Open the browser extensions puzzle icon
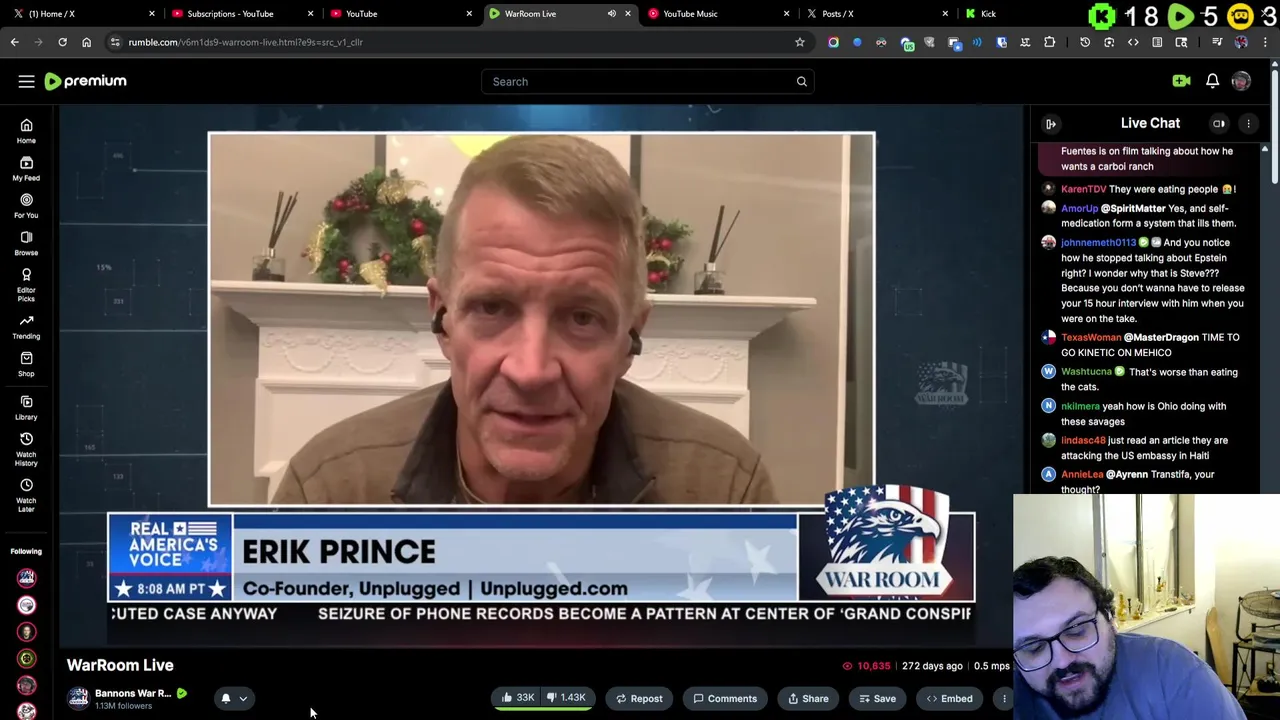This screenshot has height=720, width=1280. click(1049, 42)
